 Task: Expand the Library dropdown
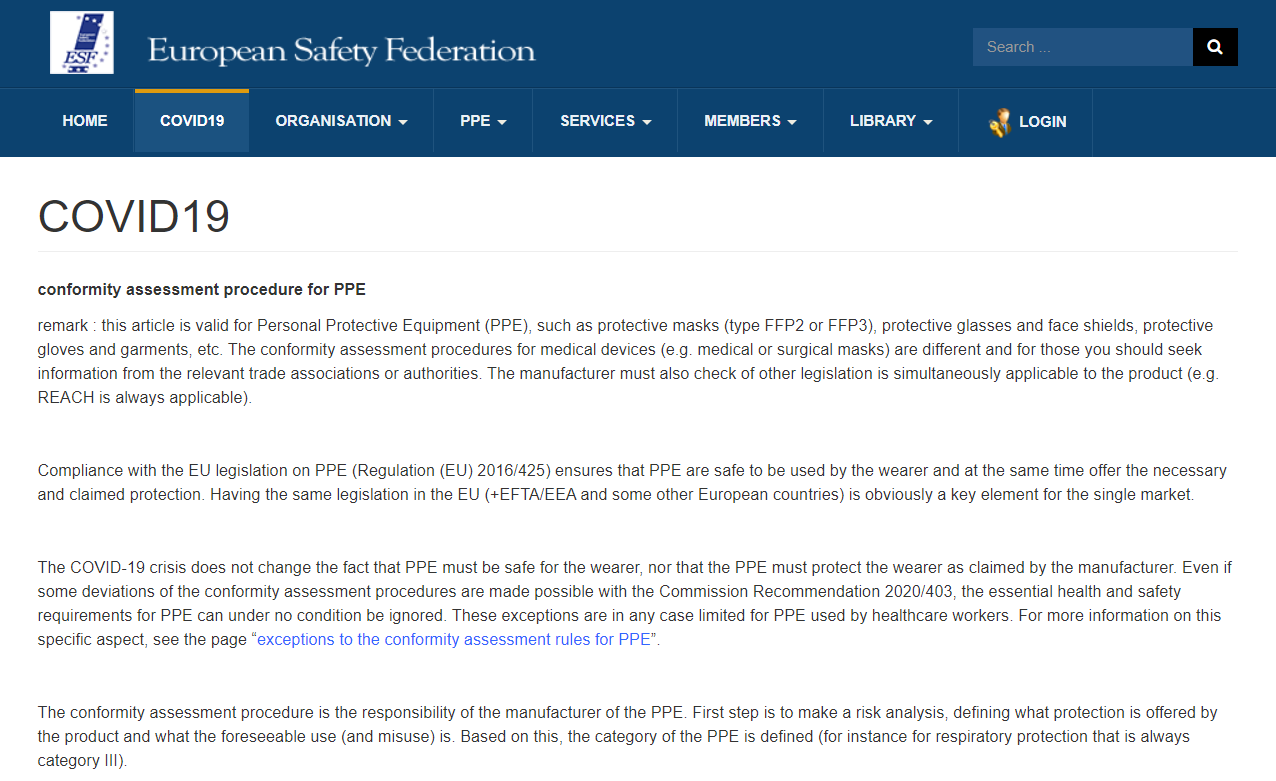point(883,121)
